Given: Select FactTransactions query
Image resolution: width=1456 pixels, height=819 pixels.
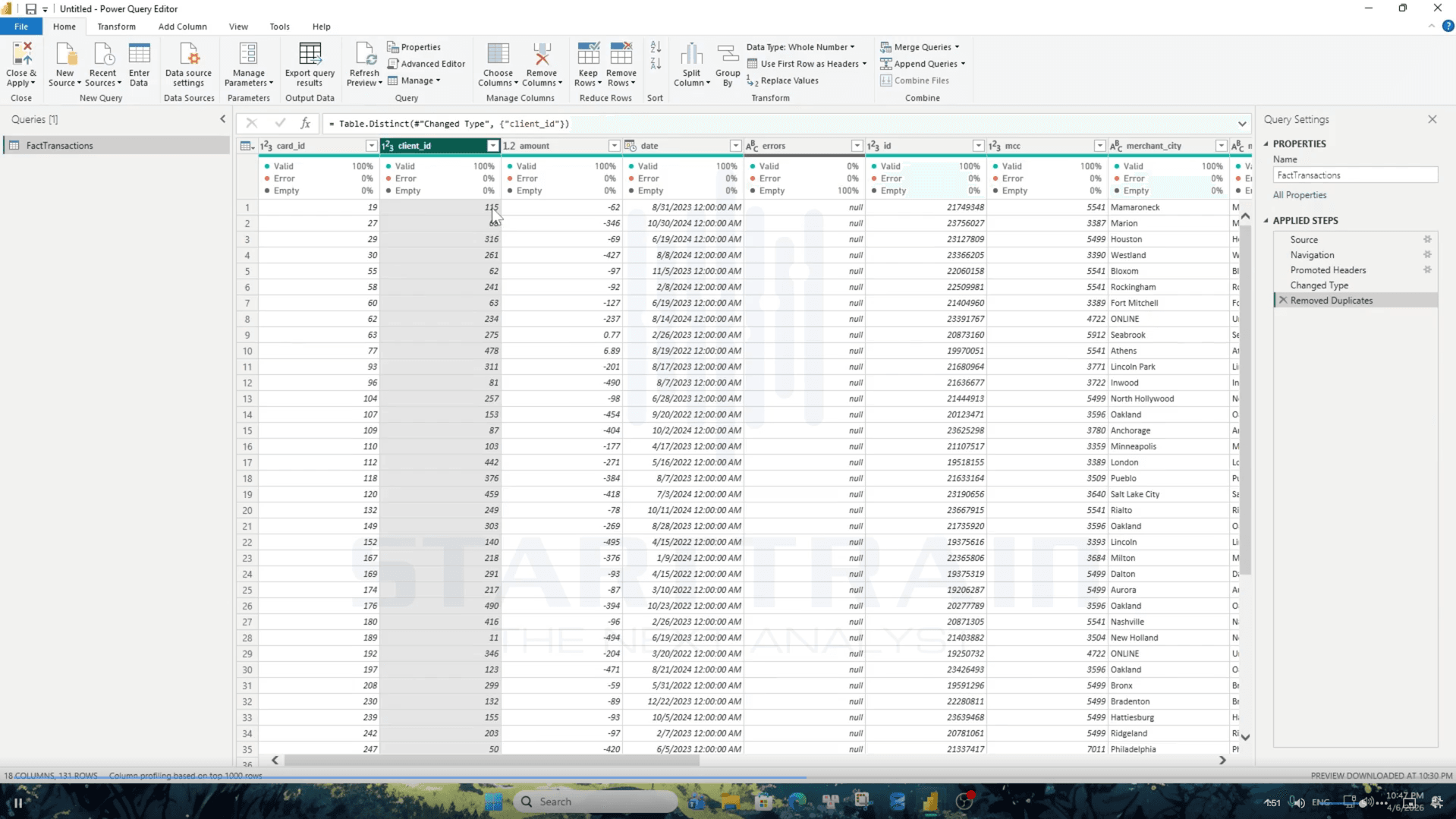Looking at the screenshot, I should (x=117, y=145).
